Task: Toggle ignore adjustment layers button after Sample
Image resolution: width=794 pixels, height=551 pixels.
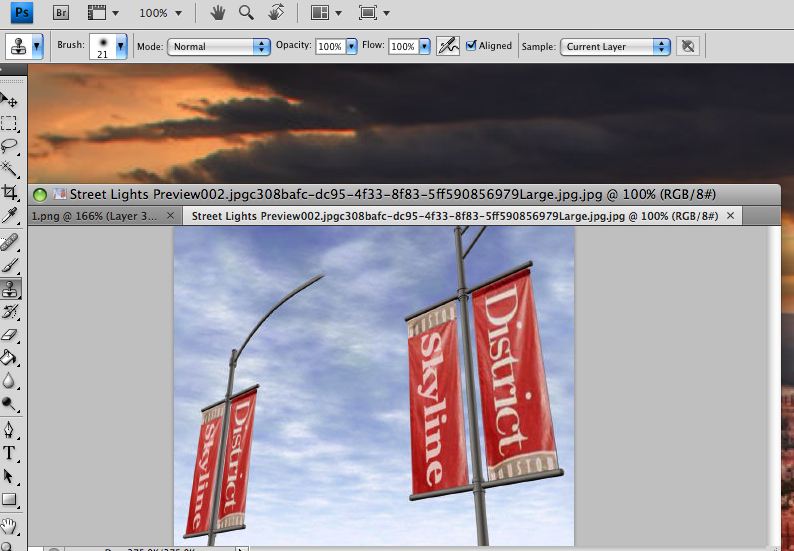Action: click(687, 46)
